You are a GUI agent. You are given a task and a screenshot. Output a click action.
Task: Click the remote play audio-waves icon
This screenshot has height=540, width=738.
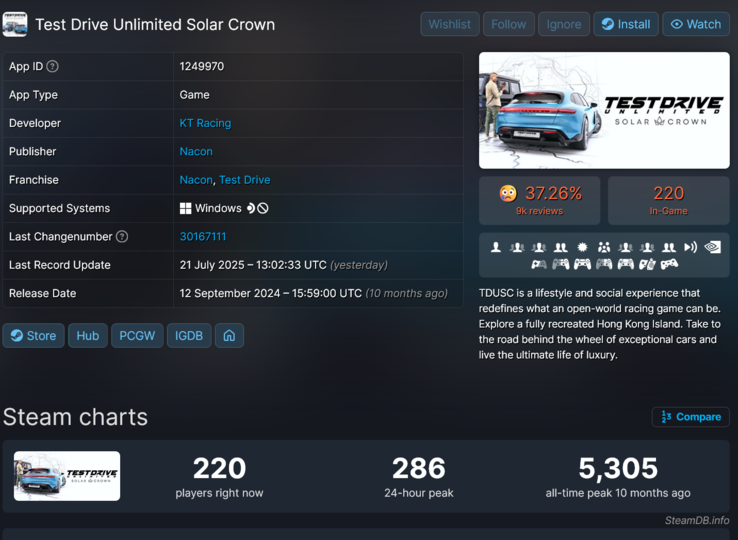click(690, 247)
